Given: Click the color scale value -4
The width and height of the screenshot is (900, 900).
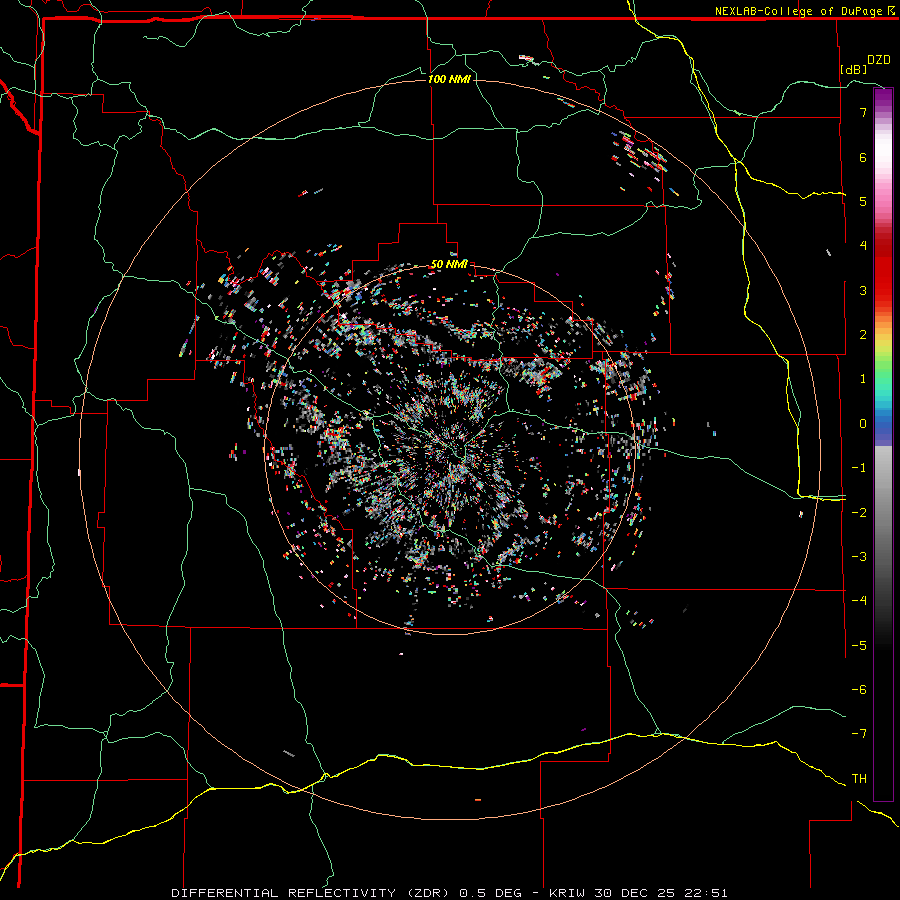Looking at the screenshot, I should coord(859,600).
